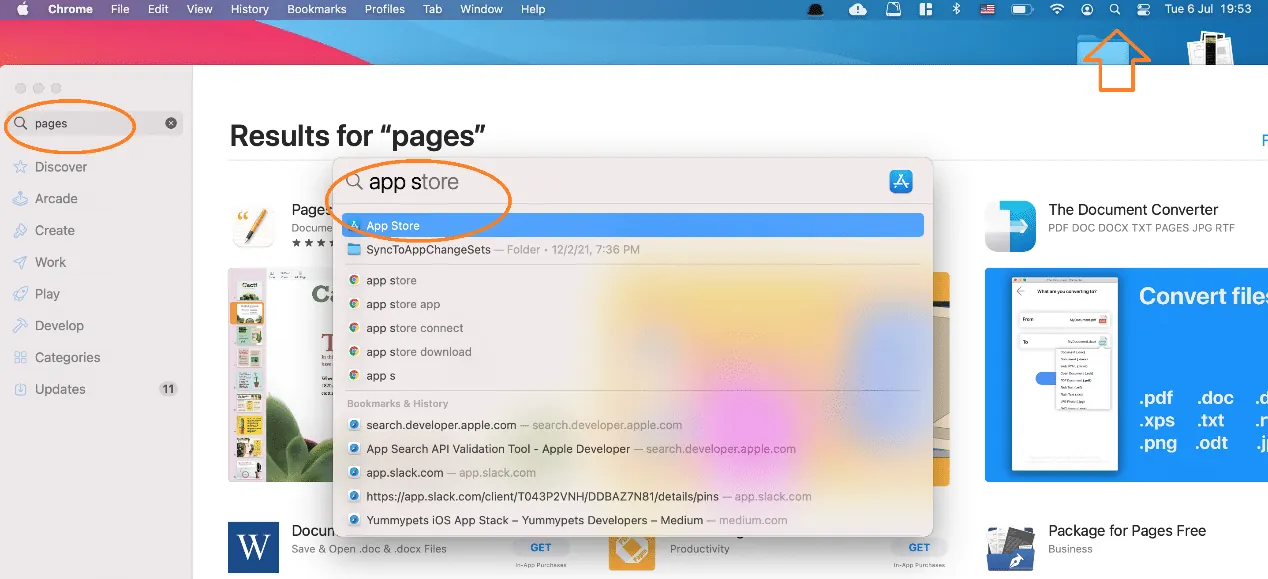The image size is (1268, 579).
Task: Open the document stack on the desktop
Action: 1209,48
